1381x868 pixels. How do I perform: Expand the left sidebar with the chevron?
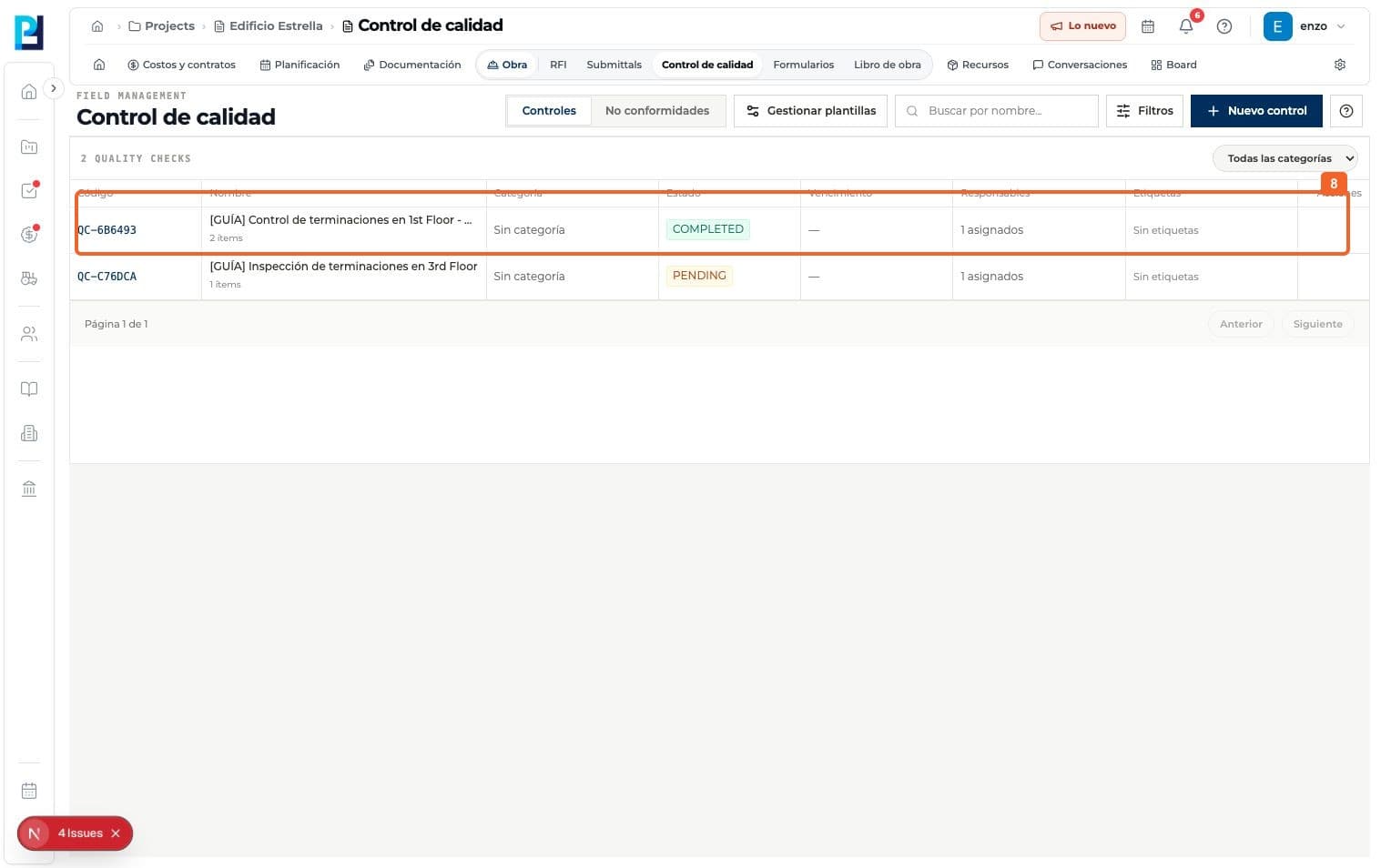coord(54,88)
